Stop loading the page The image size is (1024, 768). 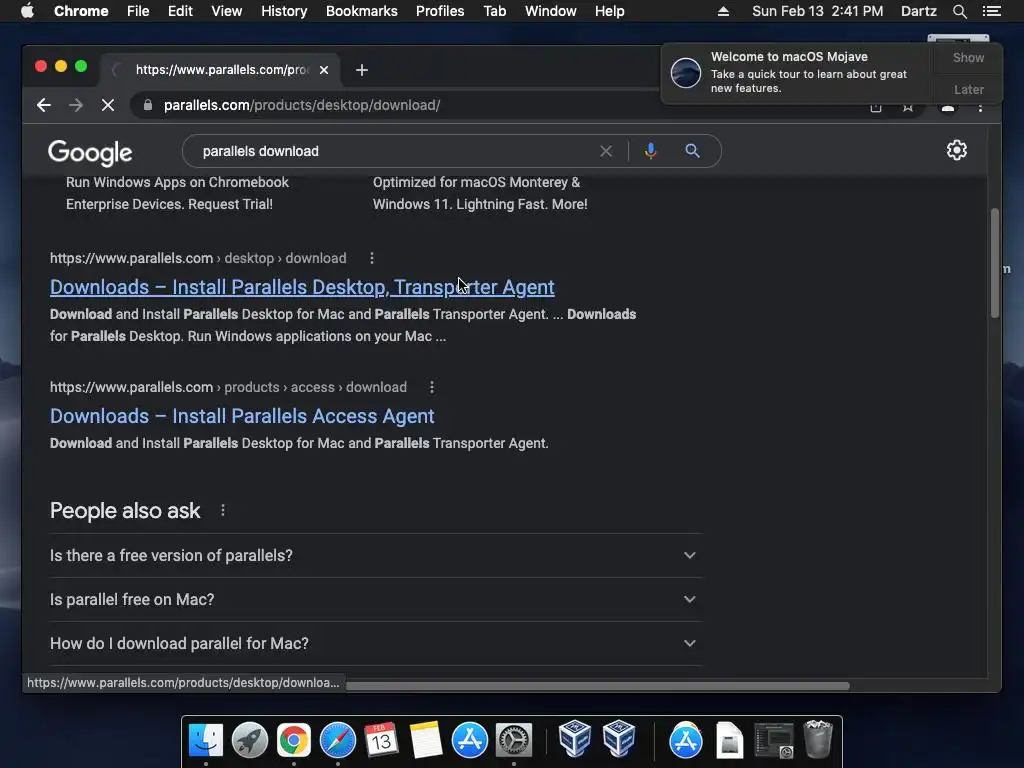[x=108, y=105]
